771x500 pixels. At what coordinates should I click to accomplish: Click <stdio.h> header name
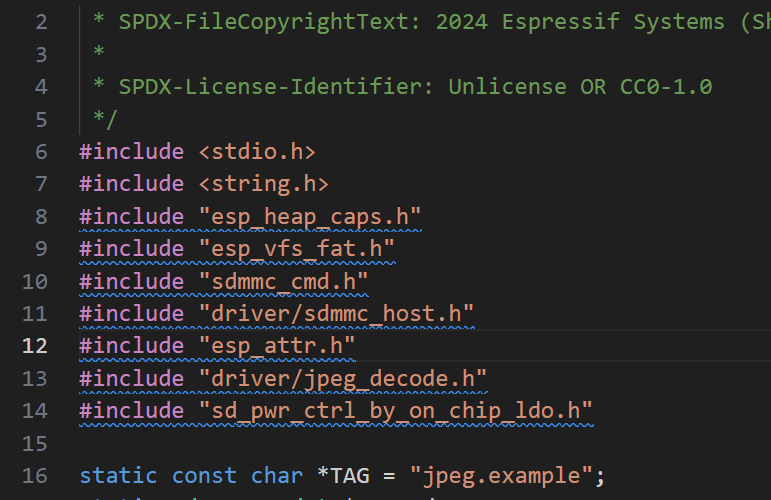257,152
